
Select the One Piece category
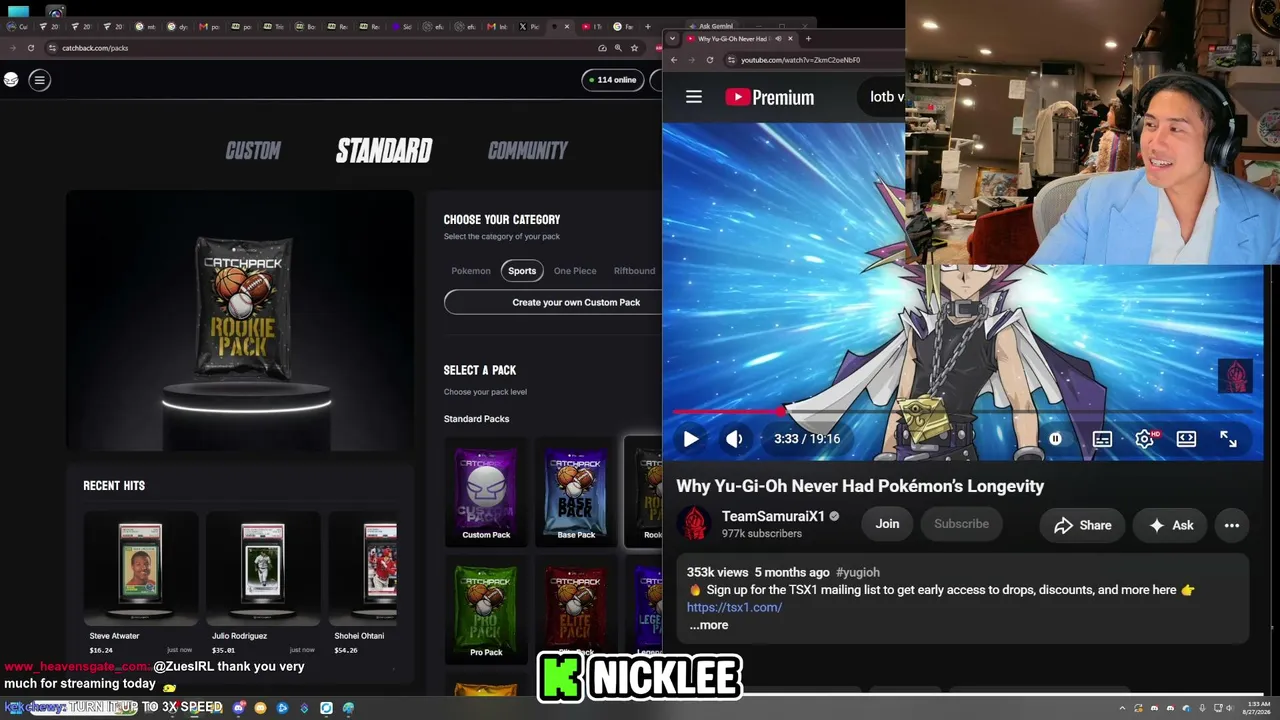[x=575, y=271]
